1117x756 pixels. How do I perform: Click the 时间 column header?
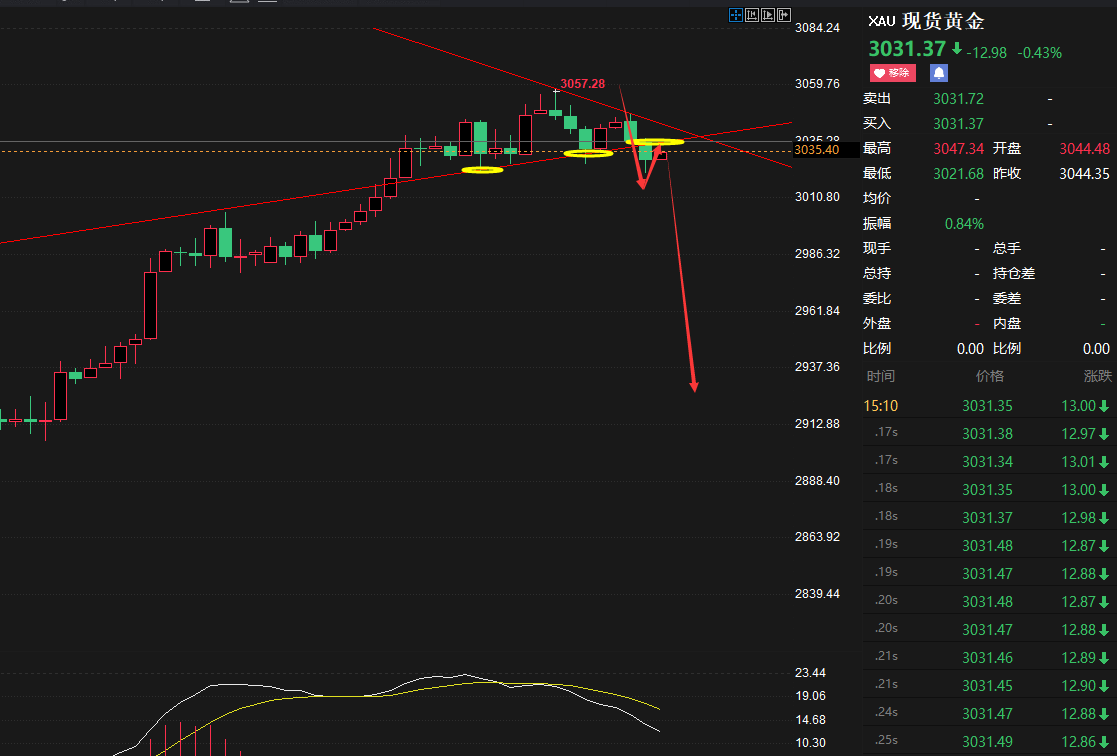[x=881, y=376]
